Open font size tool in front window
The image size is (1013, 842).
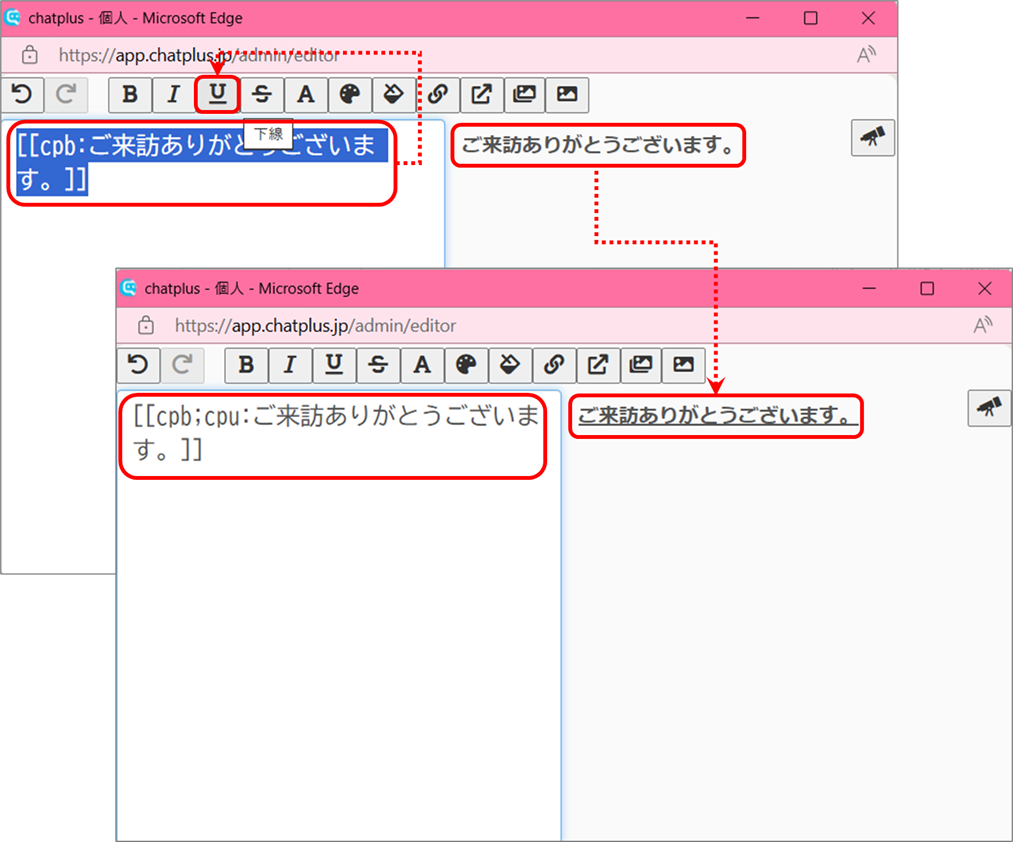(422, 365)
